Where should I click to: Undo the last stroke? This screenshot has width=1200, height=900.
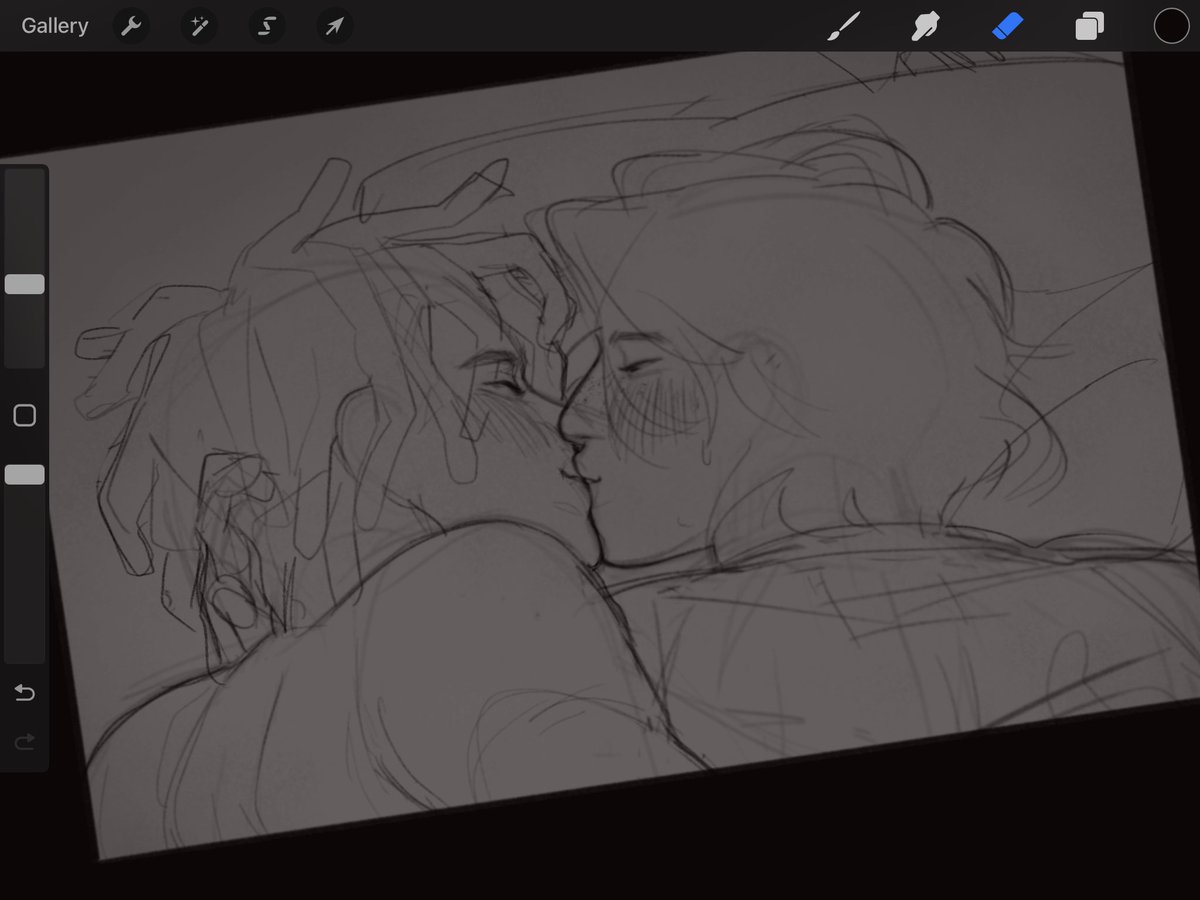point(24,693)
